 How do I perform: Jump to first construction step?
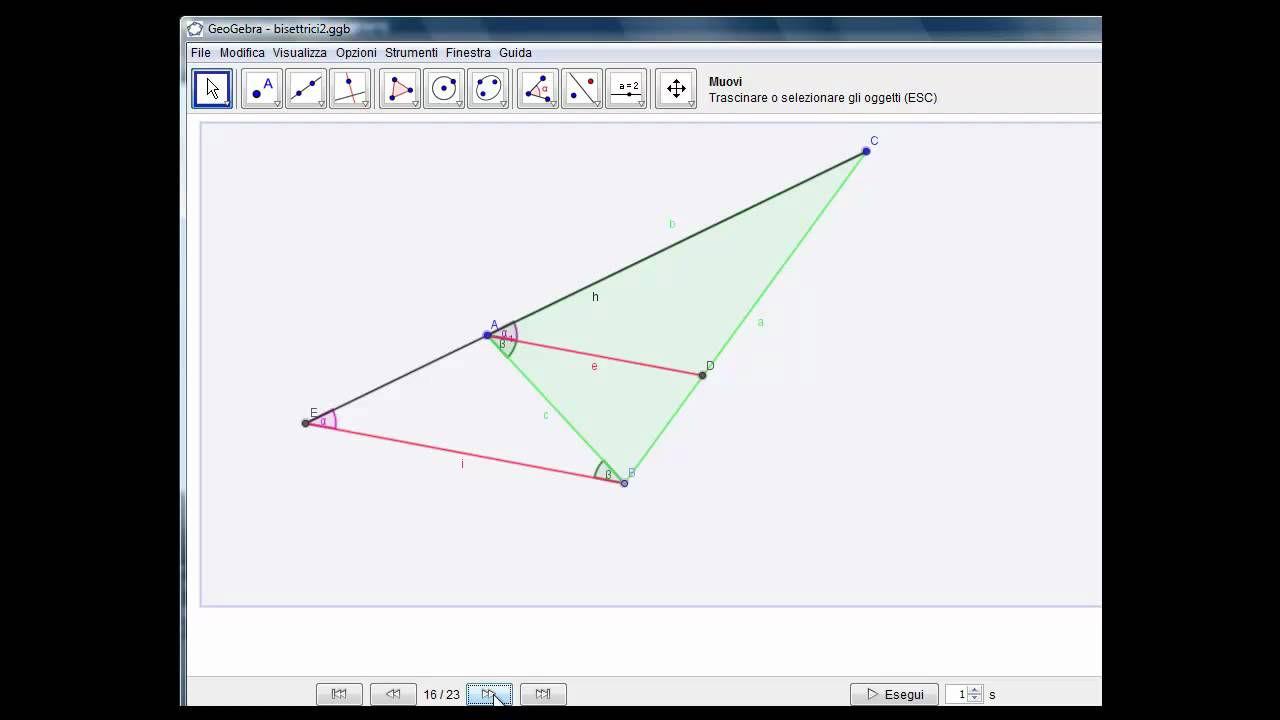[x=339, y=694]
